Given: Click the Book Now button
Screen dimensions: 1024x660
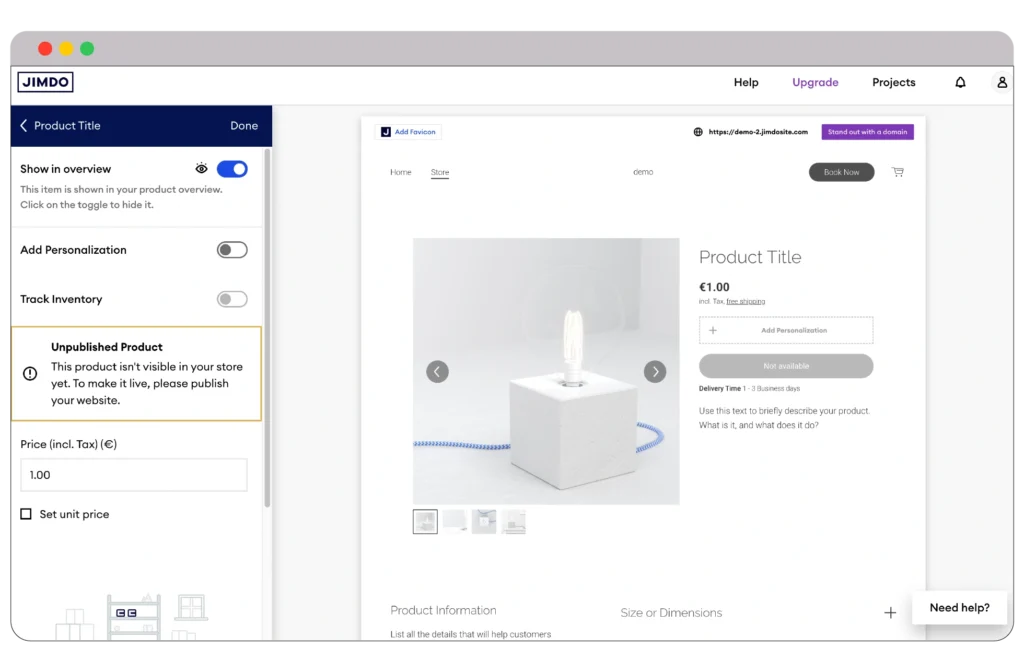Looking at the screenshot, I should pos(841,172).
